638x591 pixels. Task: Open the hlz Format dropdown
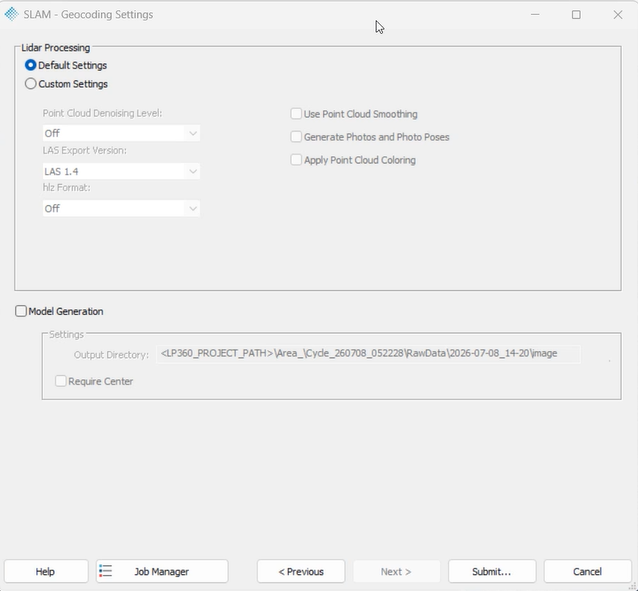tap(121, 208)
